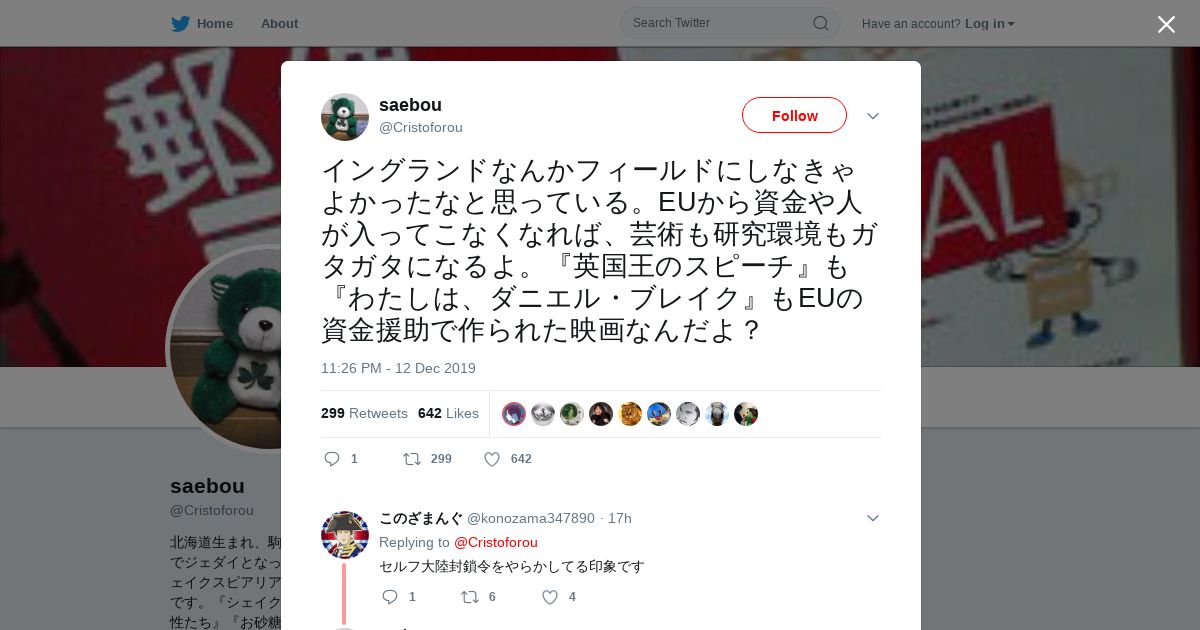Open the @Cristoforou reply mention link
The height and width of the screenshot is (630, 1200).
point(496,542)
